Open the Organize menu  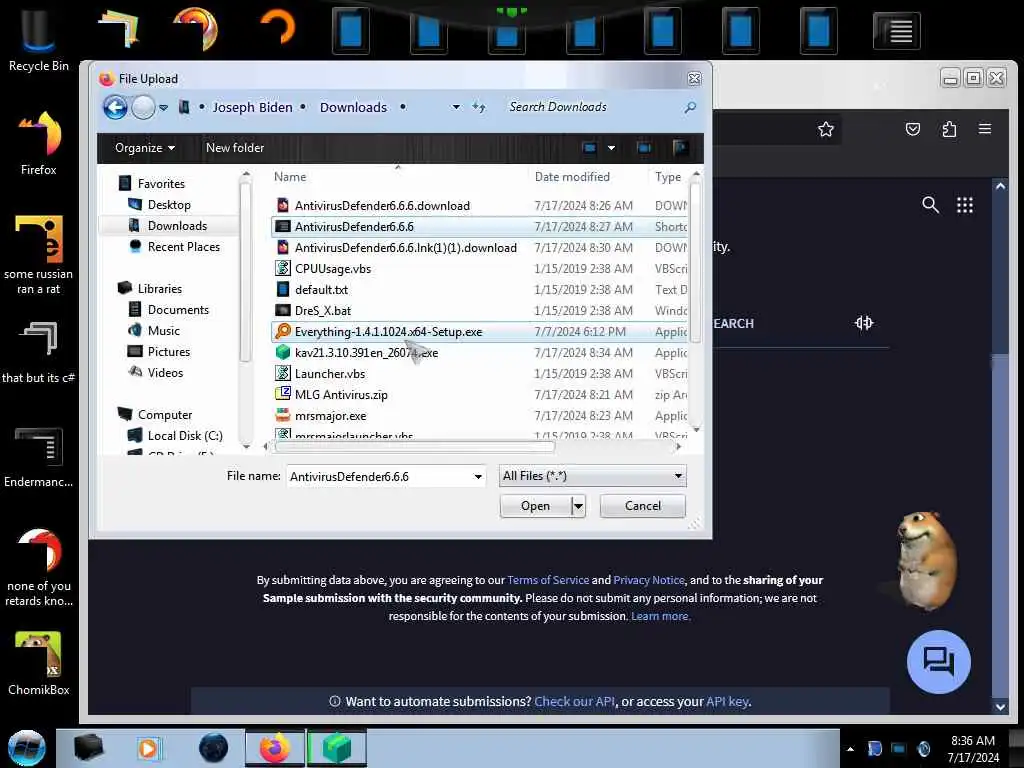click(x=144, y=148)
